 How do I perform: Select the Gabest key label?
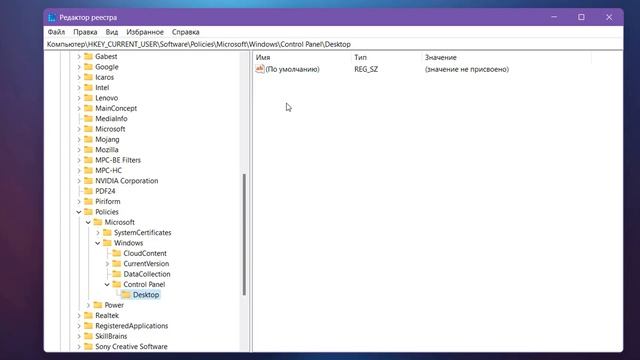106,57
